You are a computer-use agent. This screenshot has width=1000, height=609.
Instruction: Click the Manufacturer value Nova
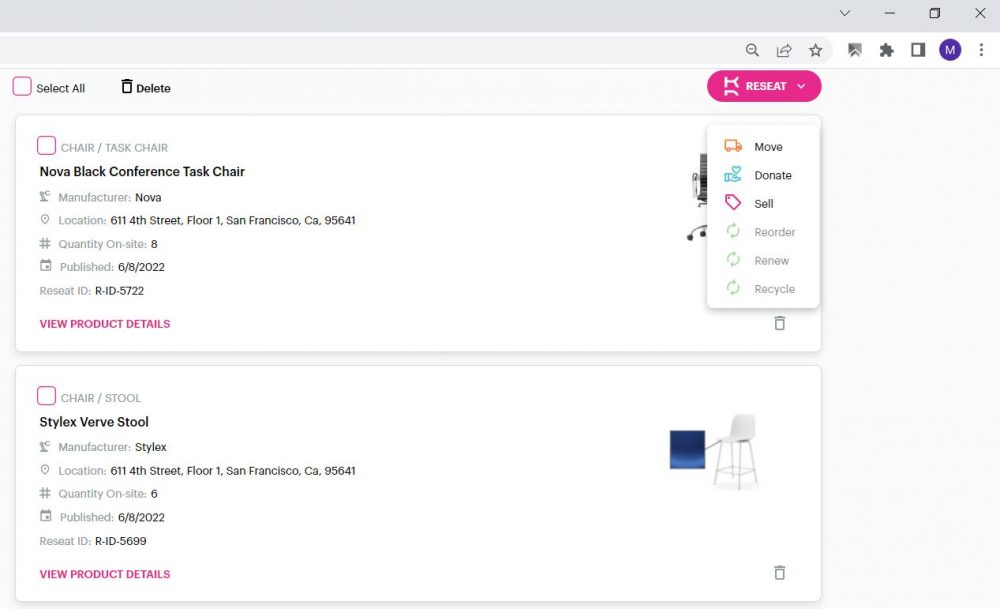[148, 198]
